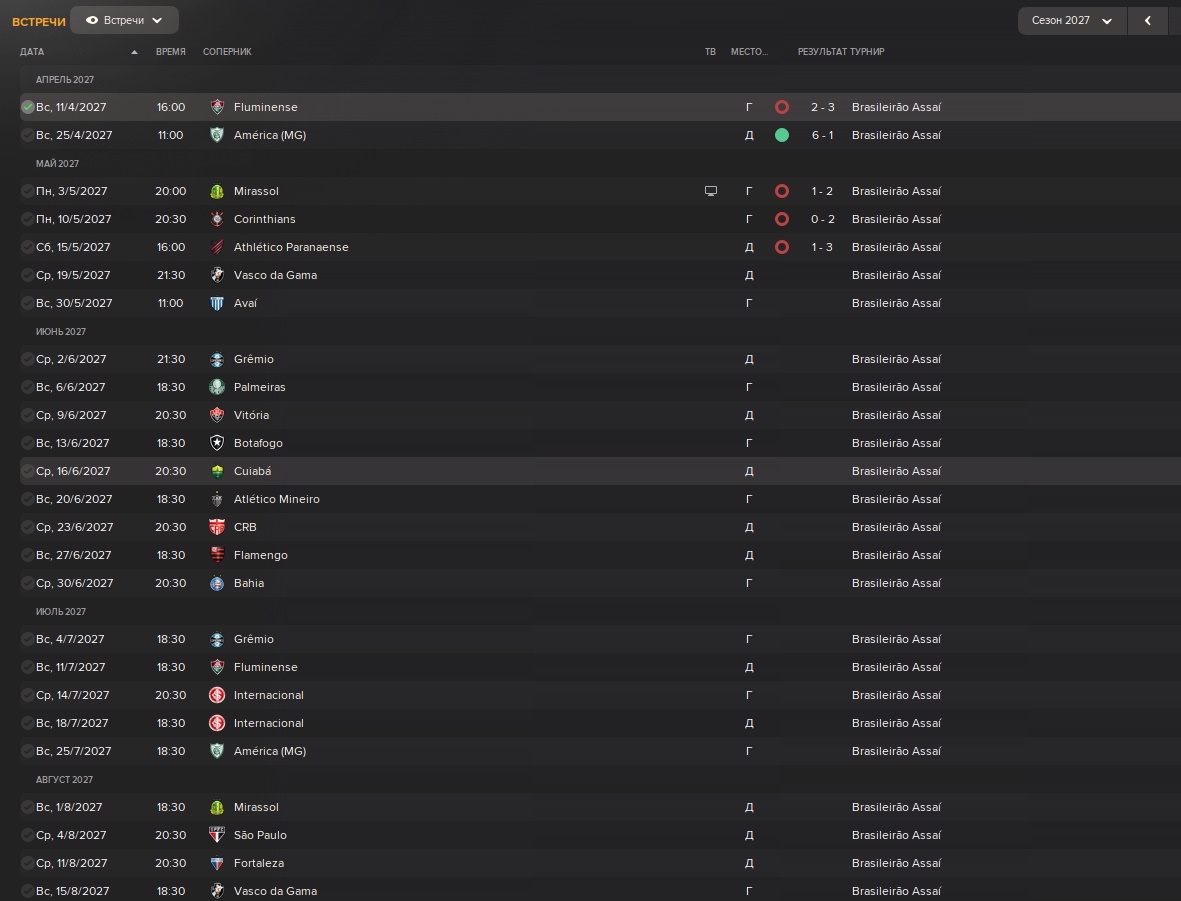Sort fixtures by the Соперник column header
Image resolution: width=1181 pixels, height=901 pixels.
click(227, 52)
